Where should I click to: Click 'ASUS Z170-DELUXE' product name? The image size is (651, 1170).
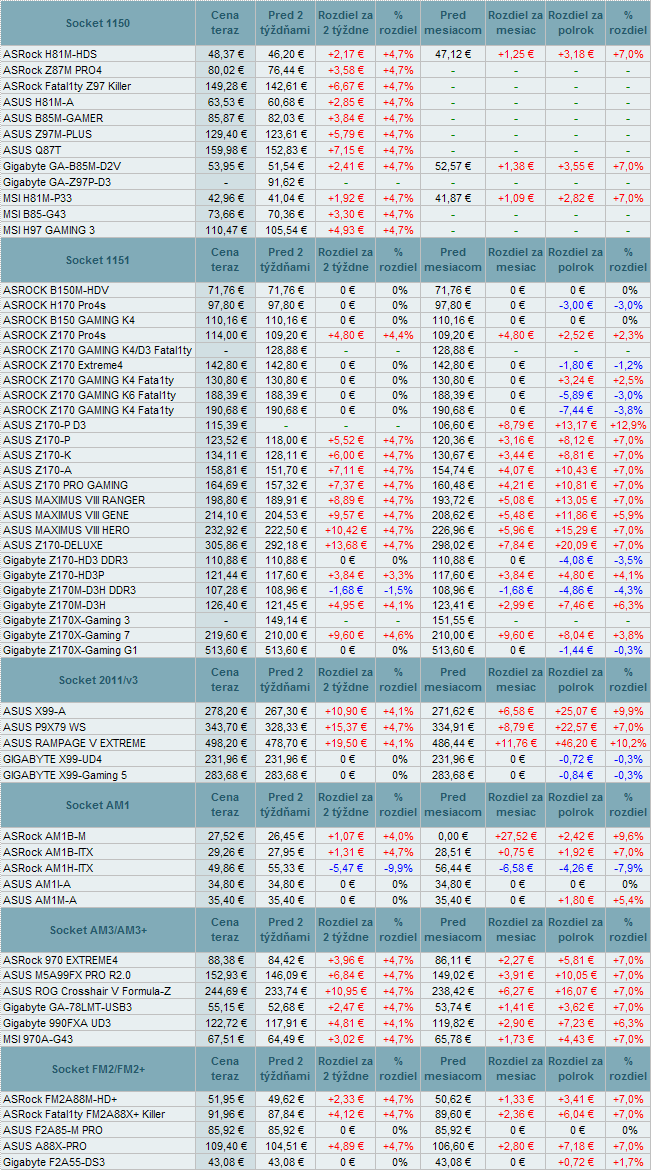(x=51, y=545)
